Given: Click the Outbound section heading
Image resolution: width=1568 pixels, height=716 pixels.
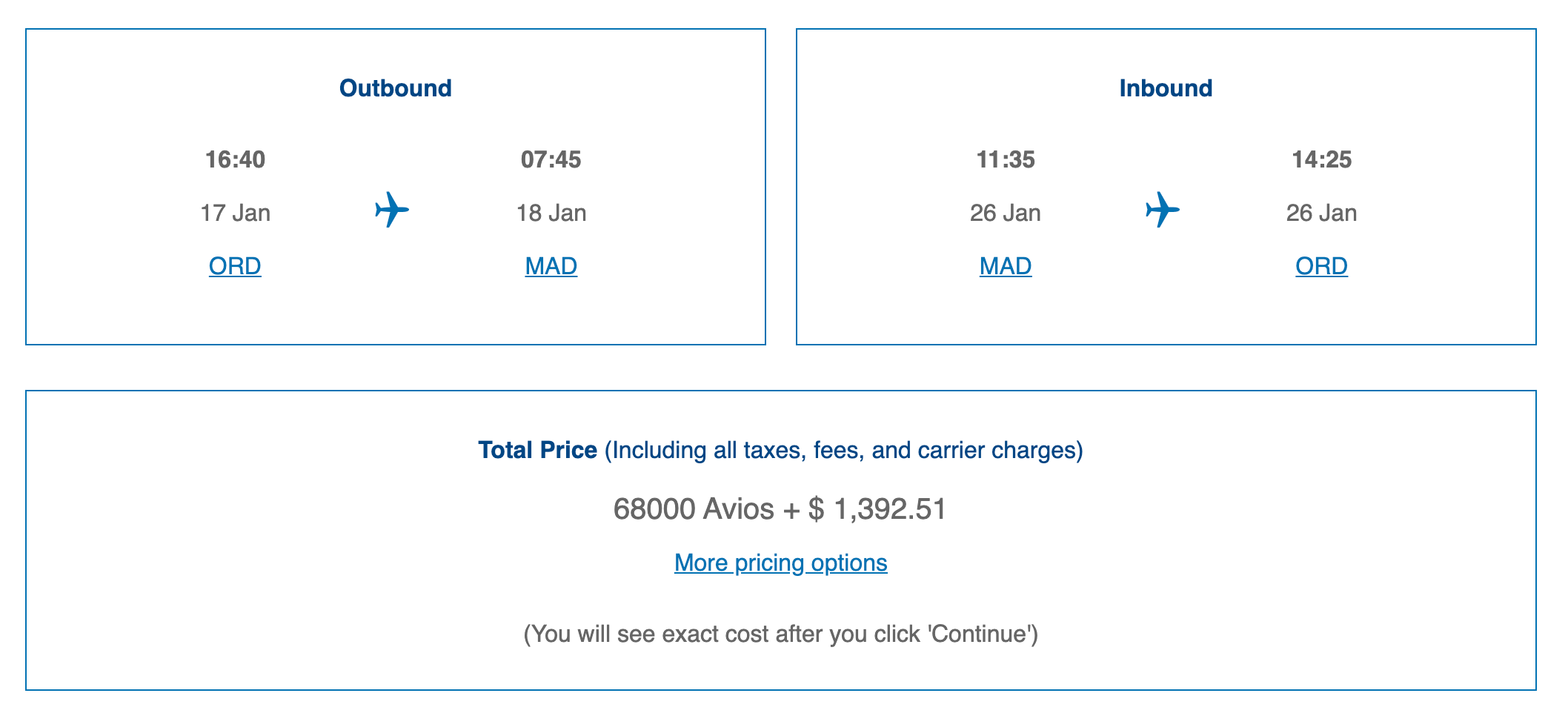Looking at the screenshot, I should [x=395, y=88].
